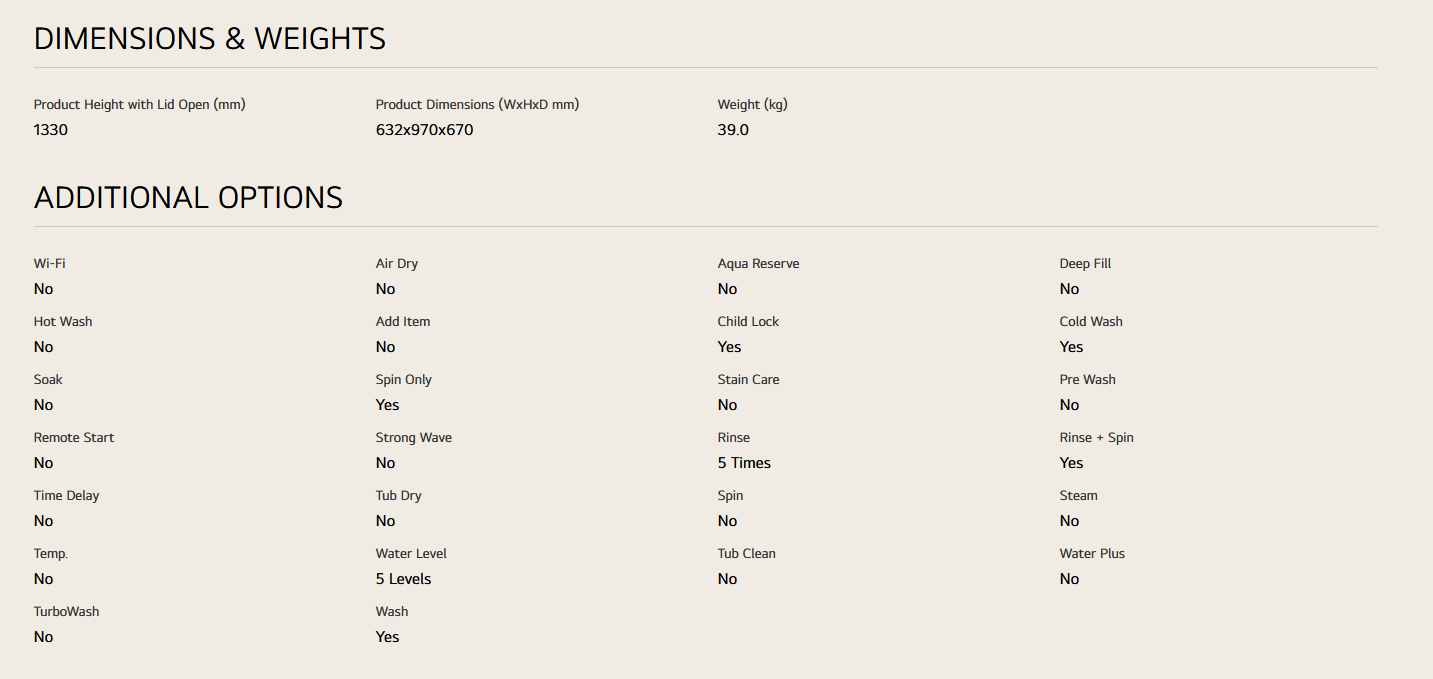
Task: Click the DIMENSIONS & WEIGHTS heading
Action: point(210,39)
